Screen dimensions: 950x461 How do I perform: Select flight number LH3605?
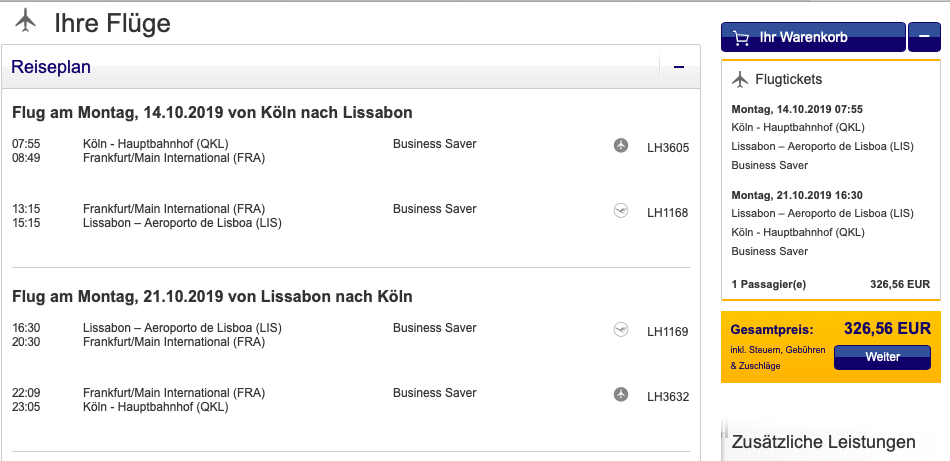(667, 148)
